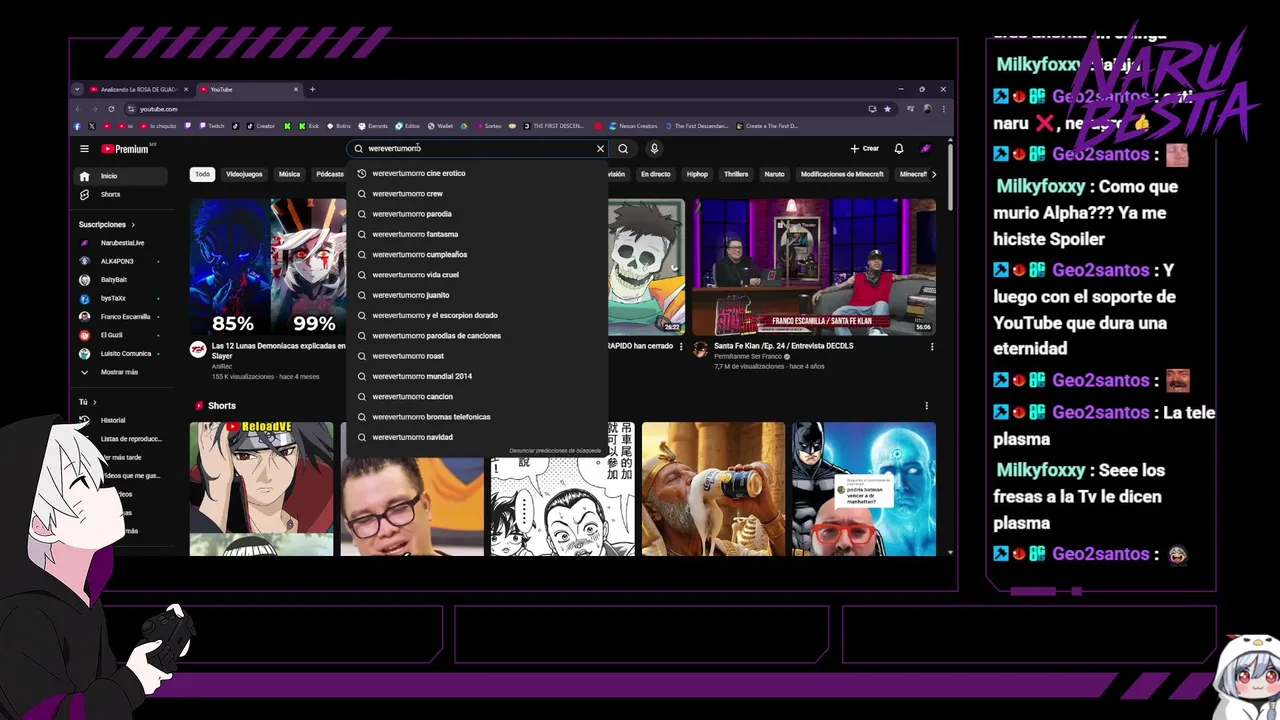Switch to the Analizando La ROSA browser tab
Image resolution: width=1280 pixels, height=720 pixels.
139,89
